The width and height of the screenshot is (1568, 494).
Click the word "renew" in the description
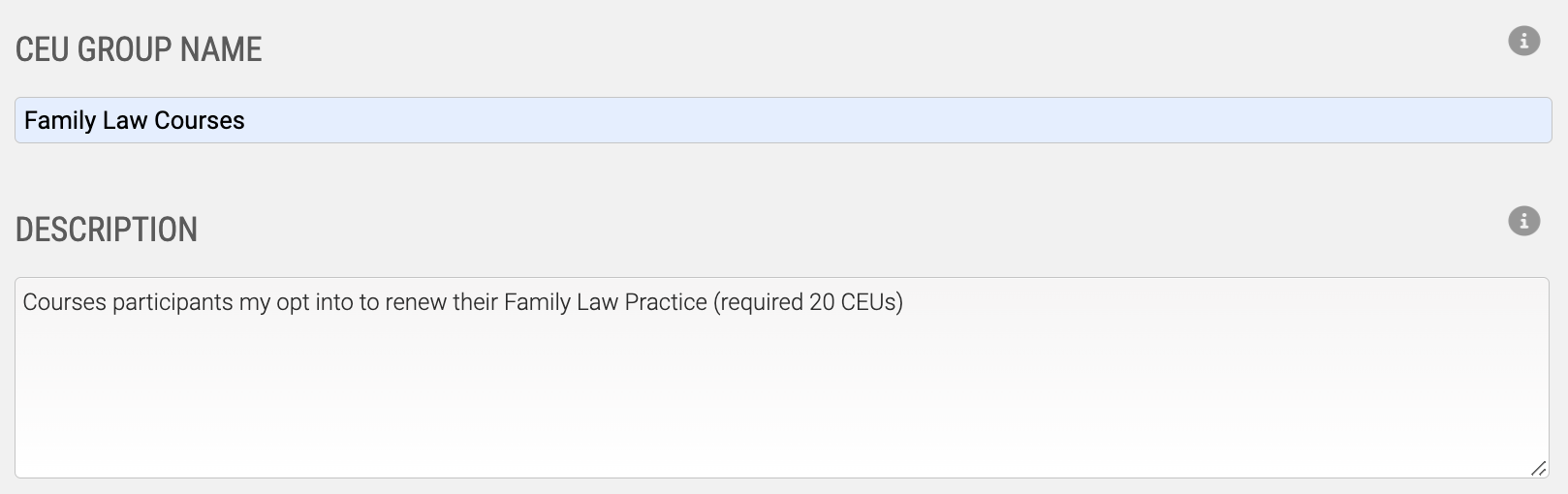[x=415, y=303]
